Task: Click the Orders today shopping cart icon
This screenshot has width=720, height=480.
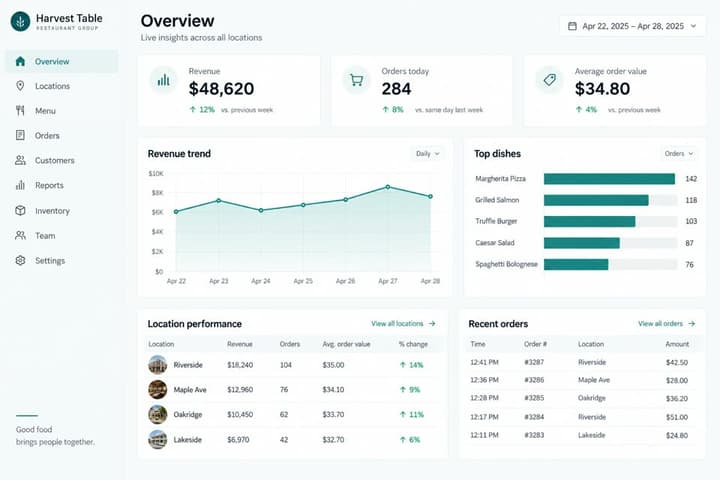Action: tap(356, 80)
